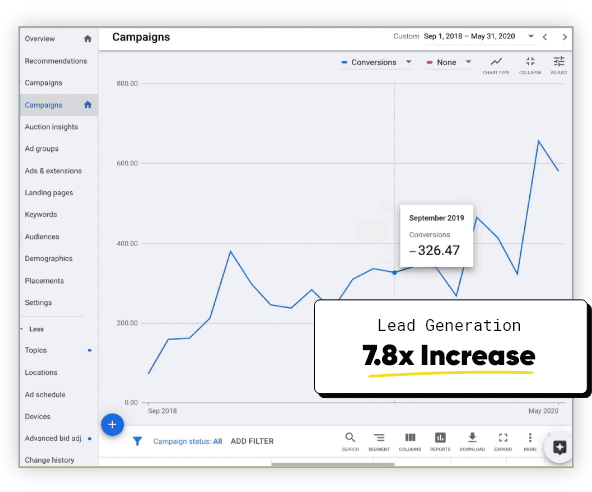Open Overview in the sidebar
This screenshot has height=492, width=592.
coord(40,39)
